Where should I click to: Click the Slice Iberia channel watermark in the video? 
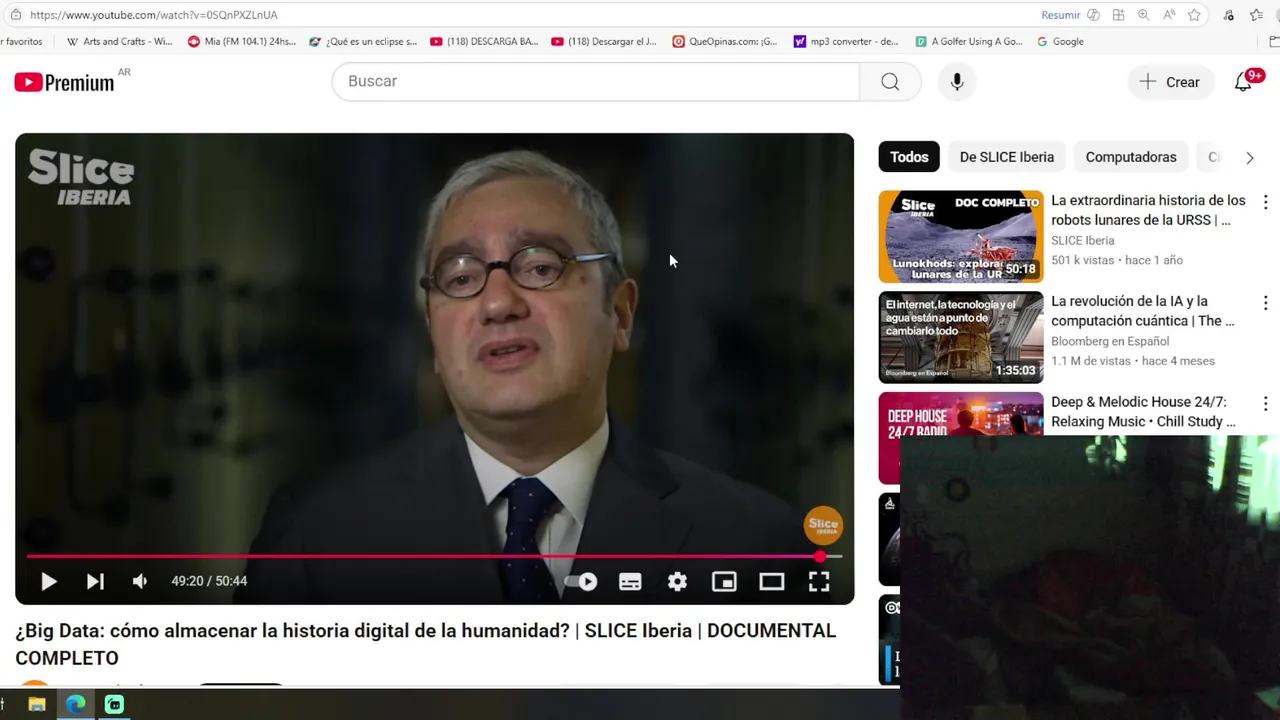coord(823,526)
